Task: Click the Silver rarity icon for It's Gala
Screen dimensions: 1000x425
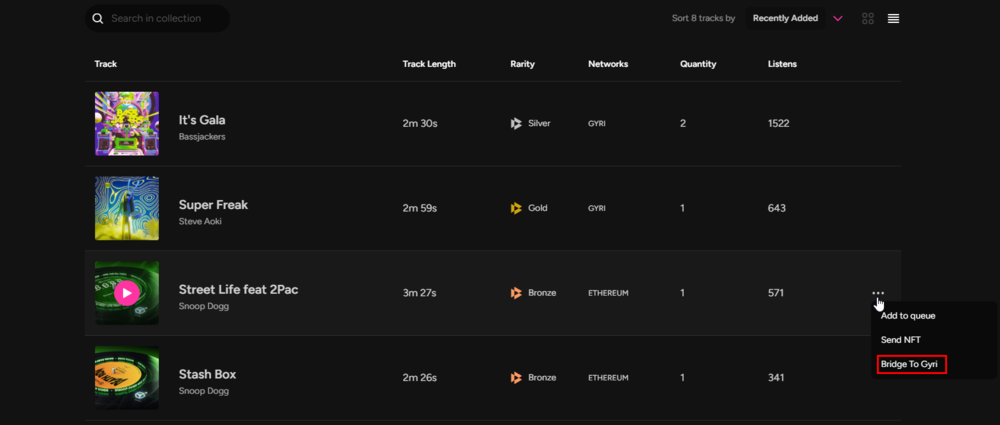Action: [x=516, y=123]
